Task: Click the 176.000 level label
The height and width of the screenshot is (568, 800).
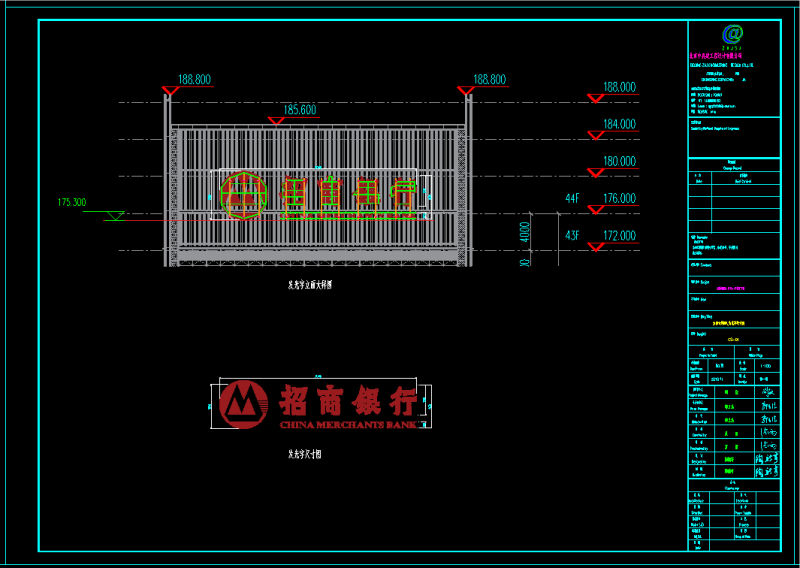Action: pos(619,199)
